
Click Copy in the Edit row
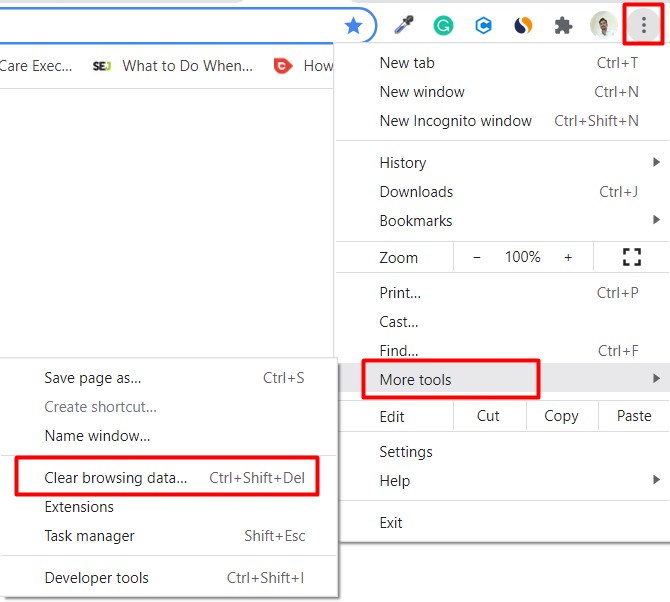tap(561, 416)
